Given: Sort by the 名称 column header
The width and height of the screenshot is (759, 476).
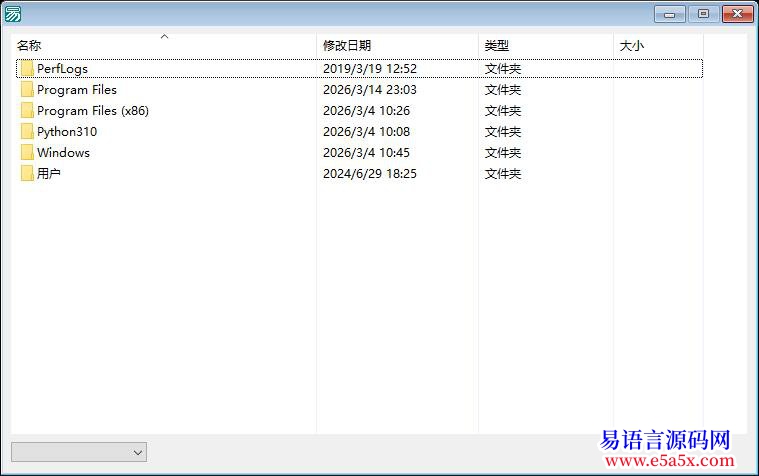Looking at the screenshot, I should 164,46.
